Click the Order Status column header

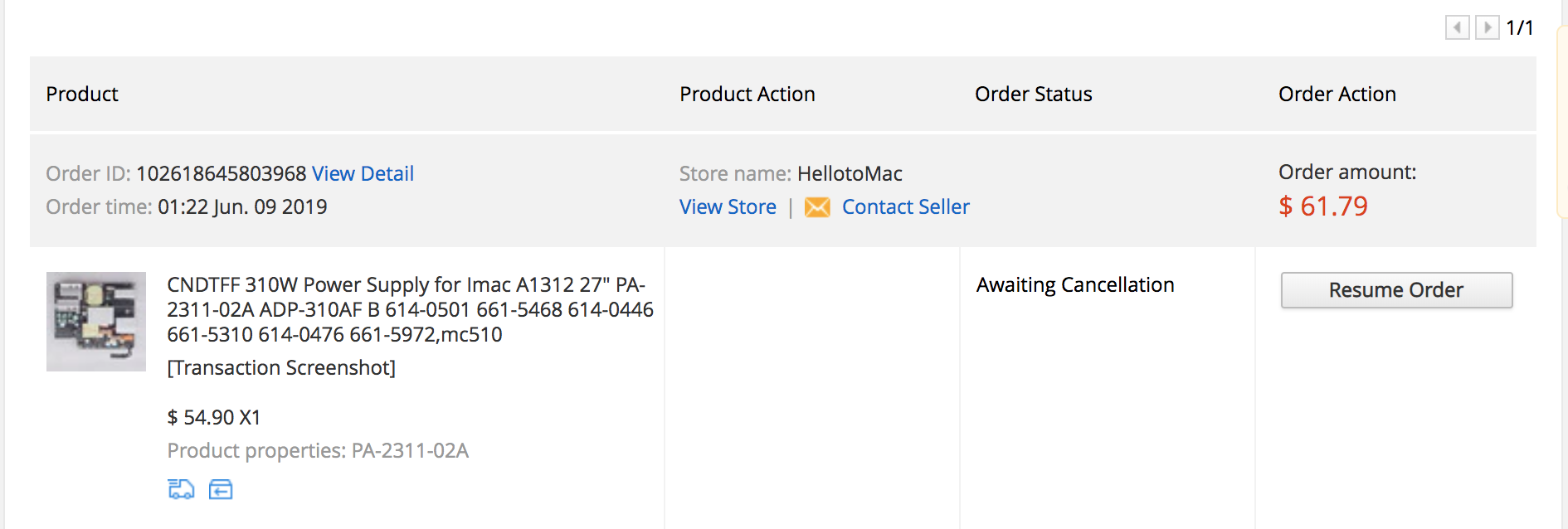pos(1033,94)
